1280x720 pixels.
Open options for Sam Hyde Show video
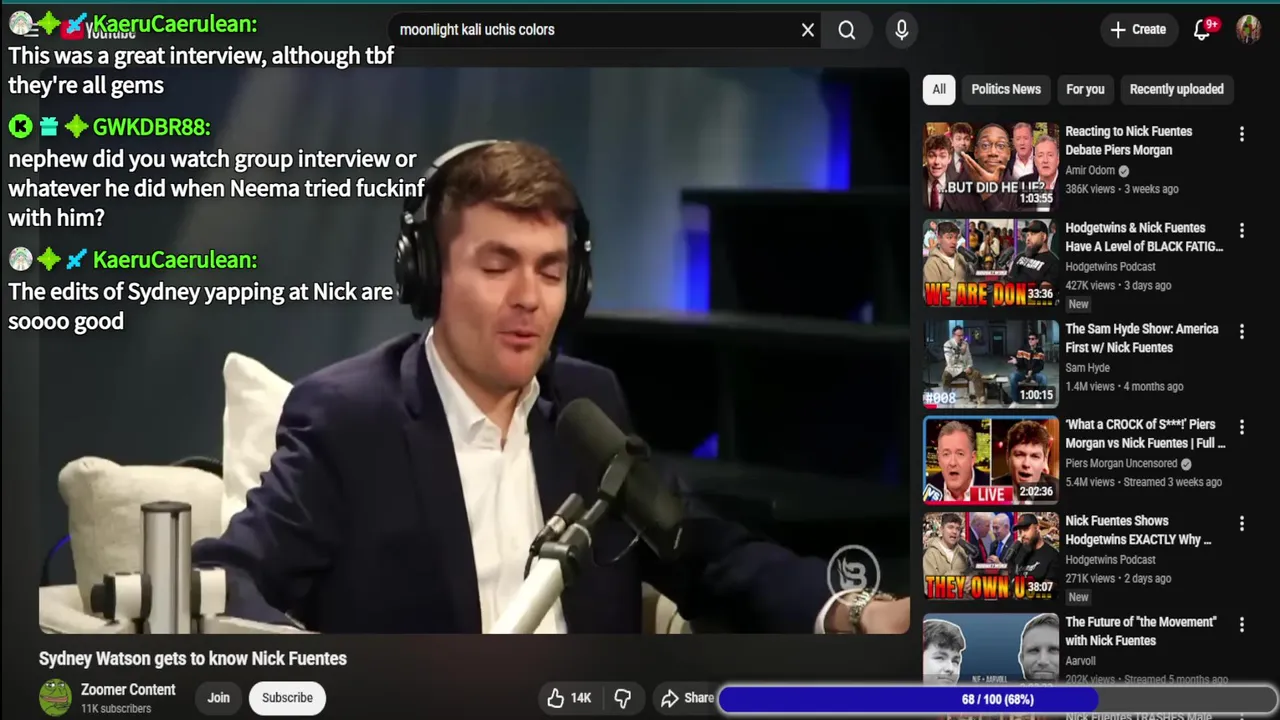[x=1242, y=331]
